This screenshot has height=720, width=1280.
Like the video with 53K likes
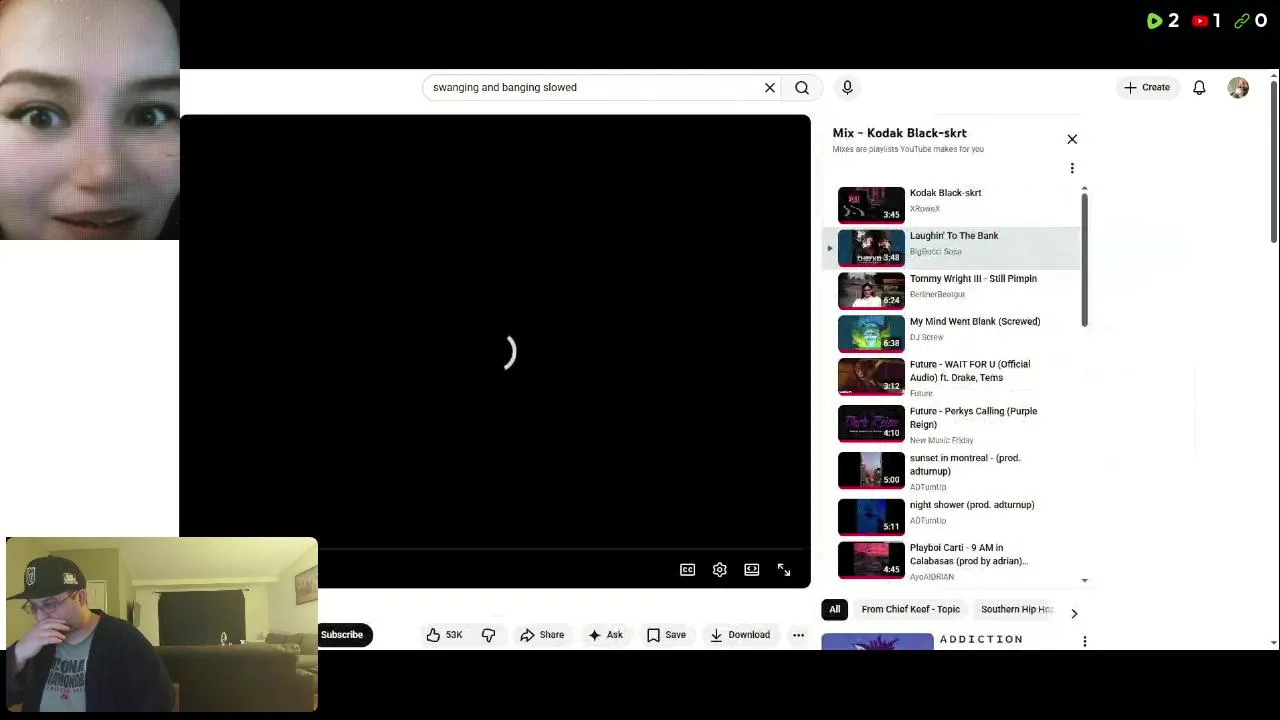click(444, 635)
